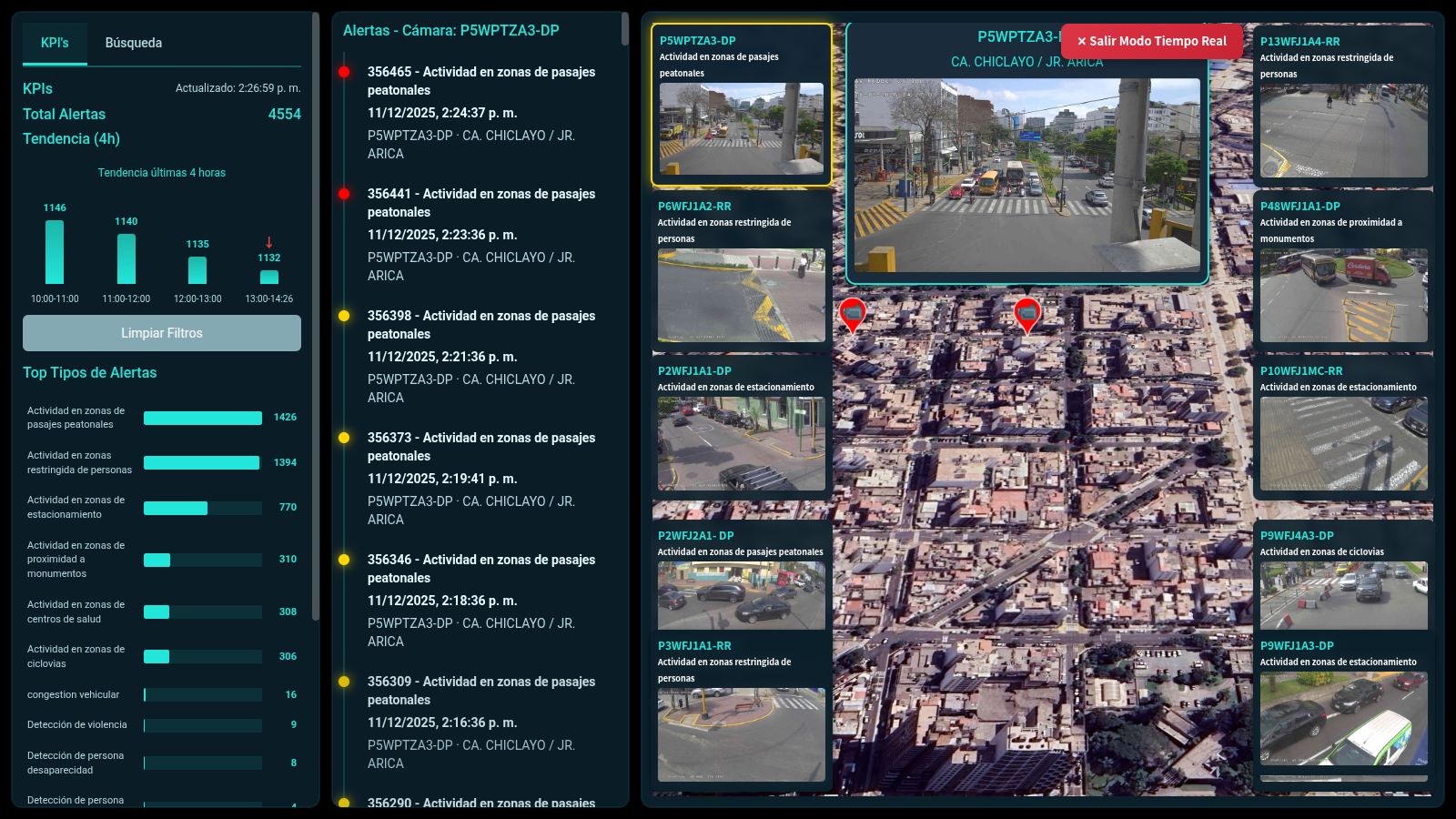This screenshot has width=1456, height=819.
Task: Switch to the KPI's tab
Action: point(54,41)
